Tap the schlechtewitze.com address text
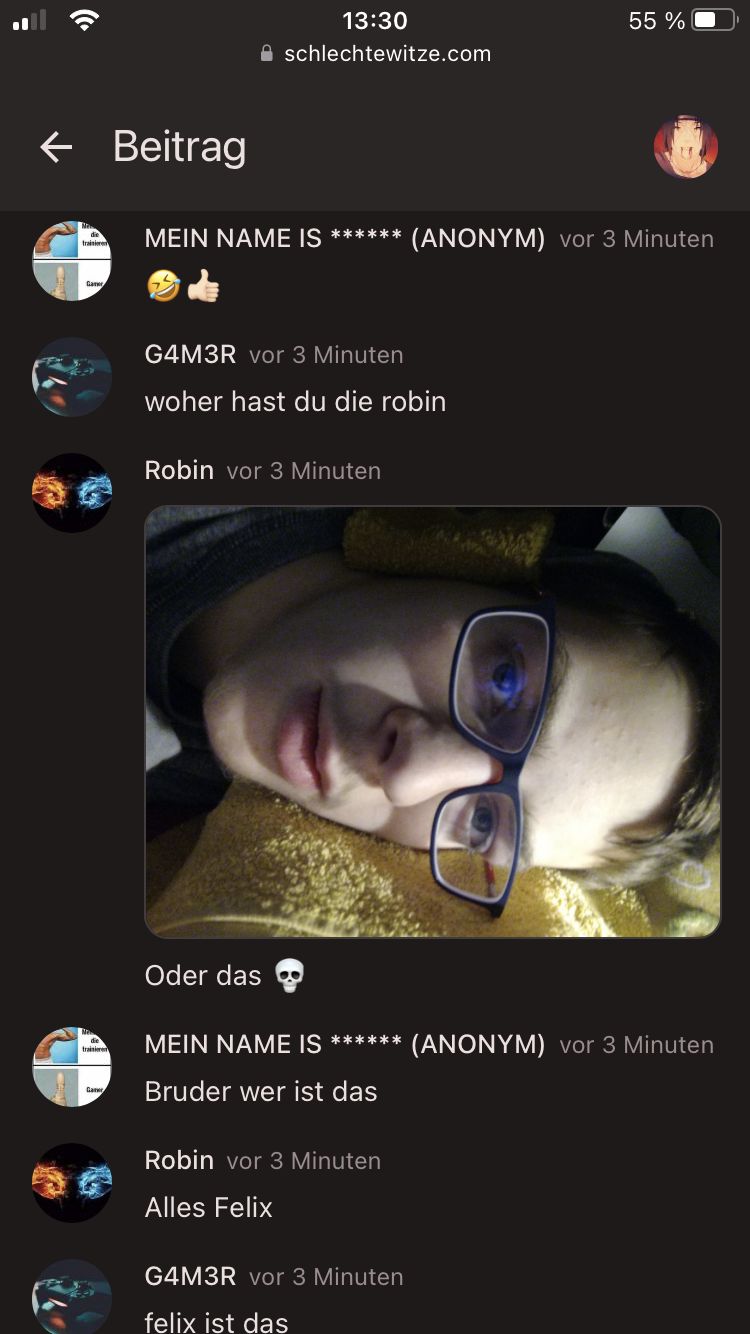 pyautogui.click(x=388, y=54)
